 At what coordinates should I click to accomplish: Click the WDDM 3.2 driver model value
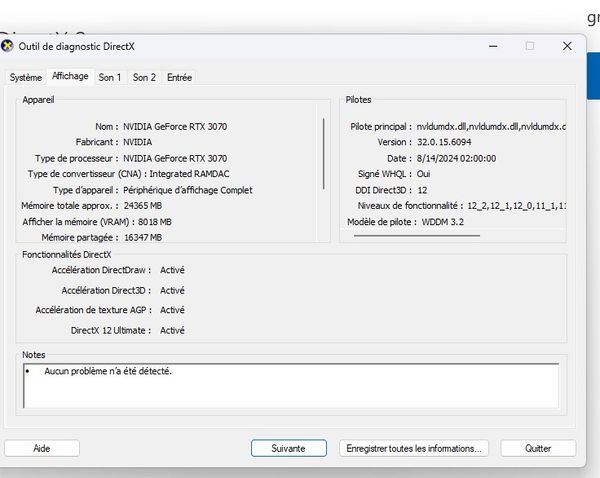[x=442, y=222]
